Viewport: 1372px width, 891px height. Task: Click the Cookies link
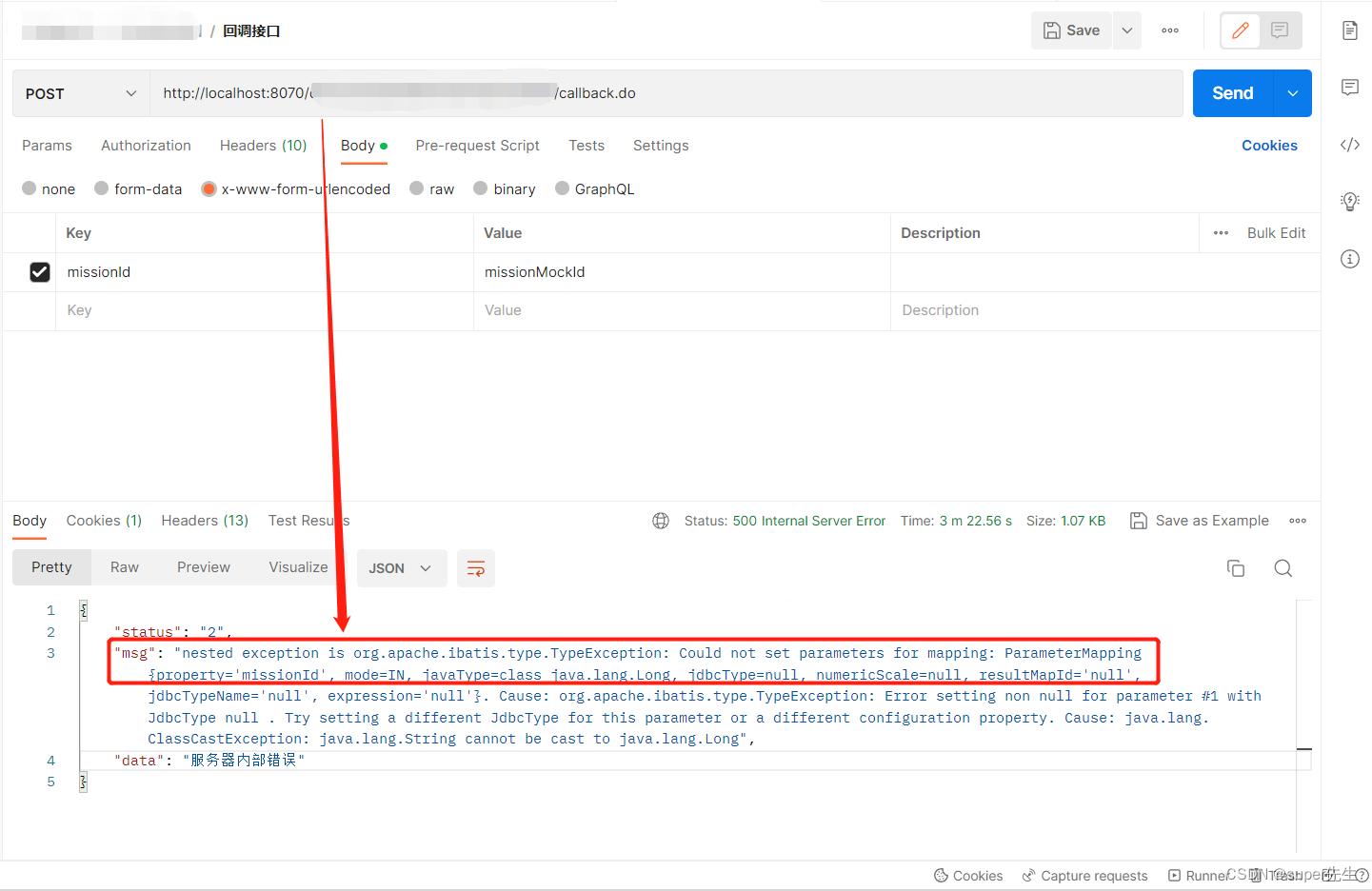point(1269,146)
